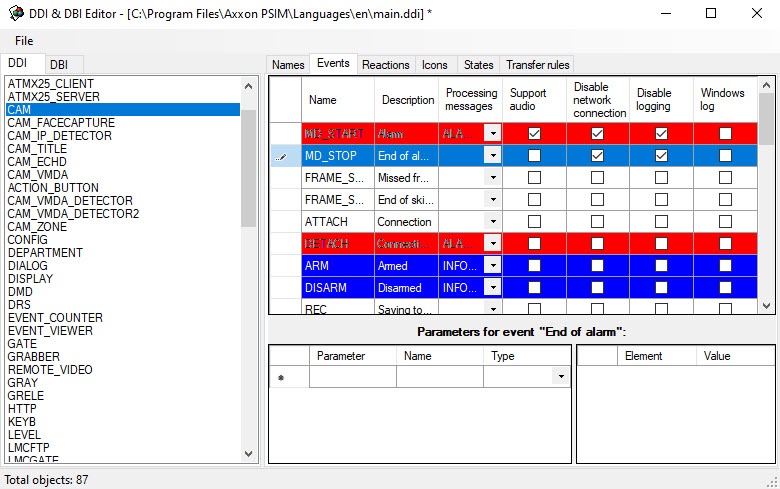
Task: Click events table scroll-down arrow
Action: click(767, 306)
